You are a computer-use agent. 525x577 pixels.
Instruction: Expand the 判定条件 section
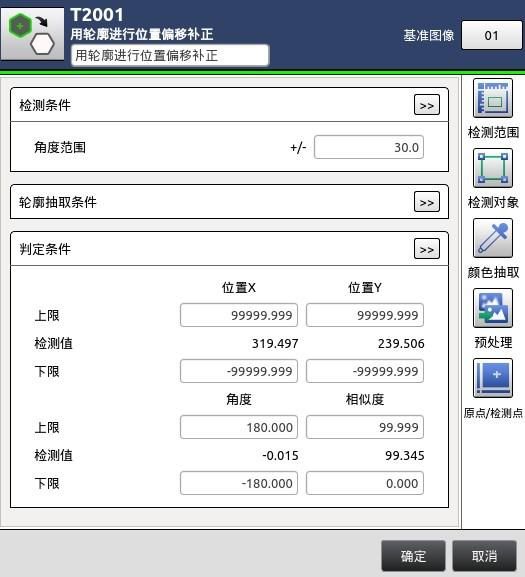tap(427, 249)
